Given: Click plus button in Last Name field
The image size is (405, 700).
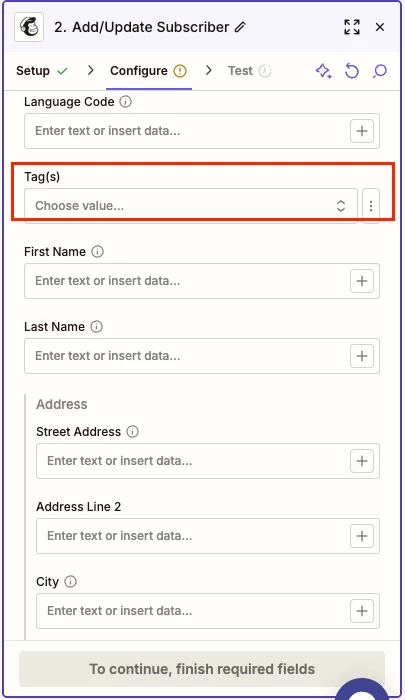Looking at the screenshot, I should pos(362,356).
